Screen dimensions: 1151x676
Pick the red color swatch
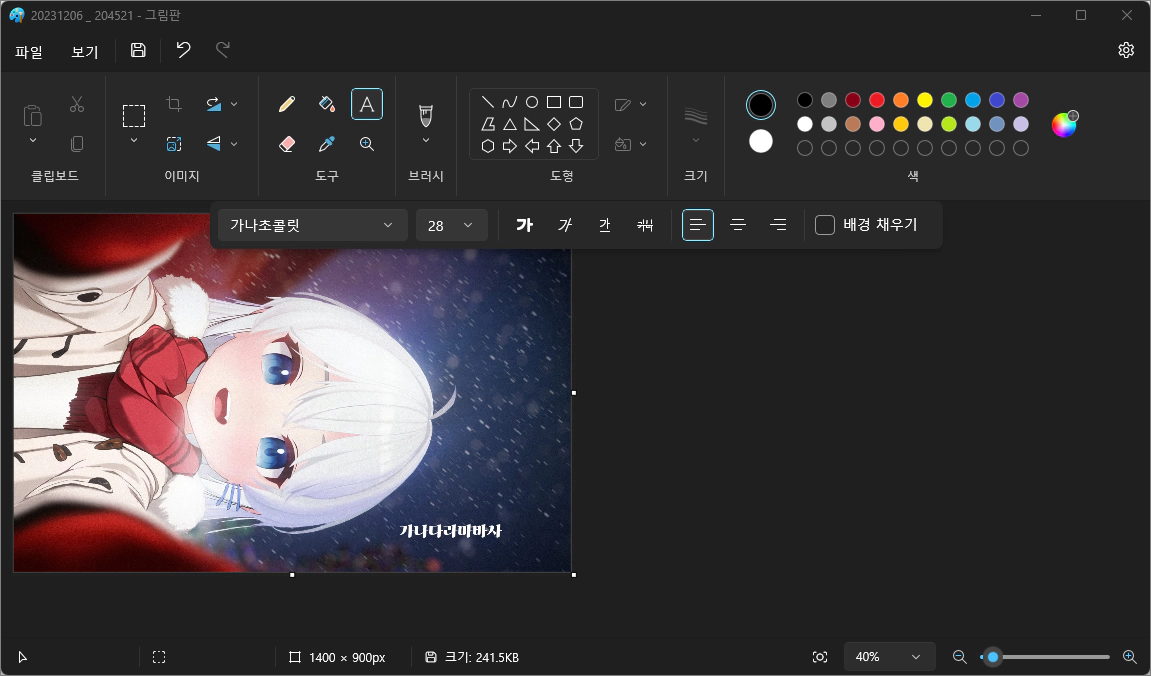click(x=876, y=100)
